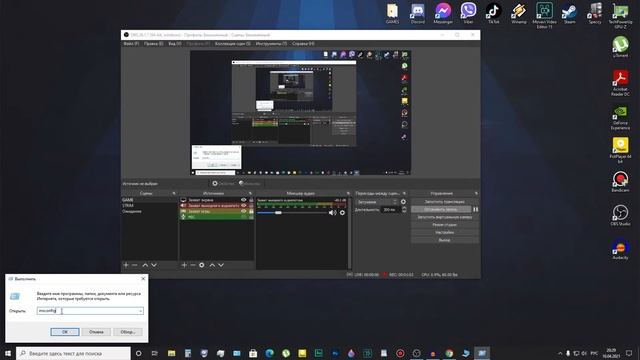Open the Speccy desktop shortcut
Screen dimensions: 640x360
595,13
